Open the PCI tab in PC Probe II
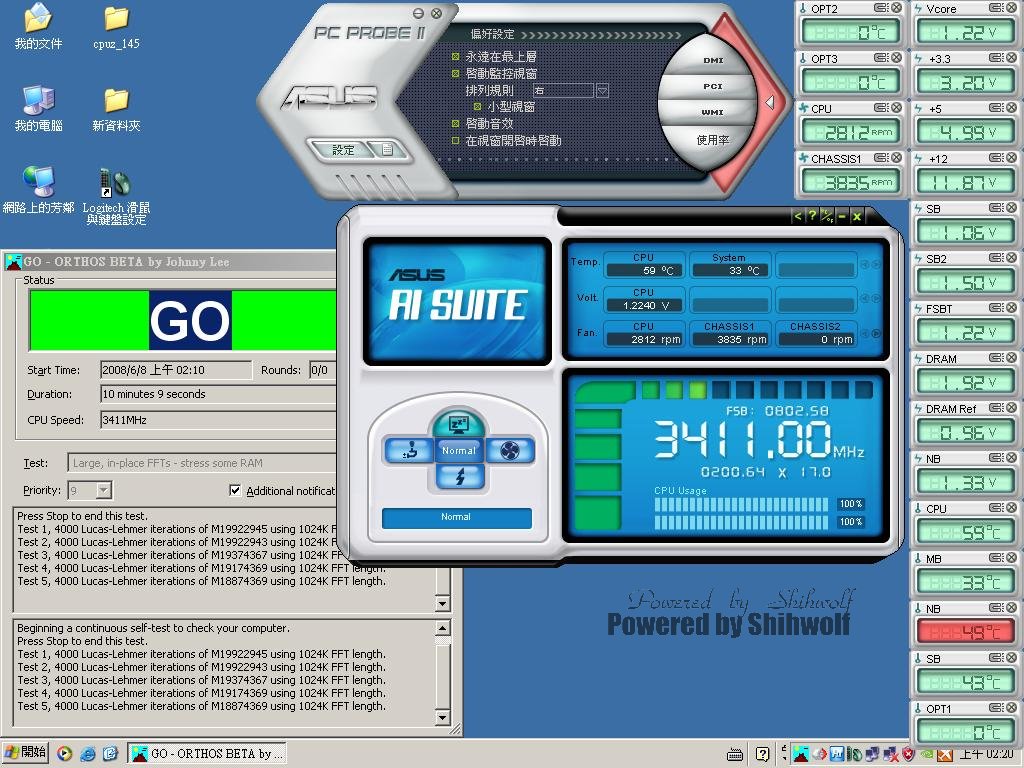This screenshot has height=768, width=1024. (x=712, y=86)
